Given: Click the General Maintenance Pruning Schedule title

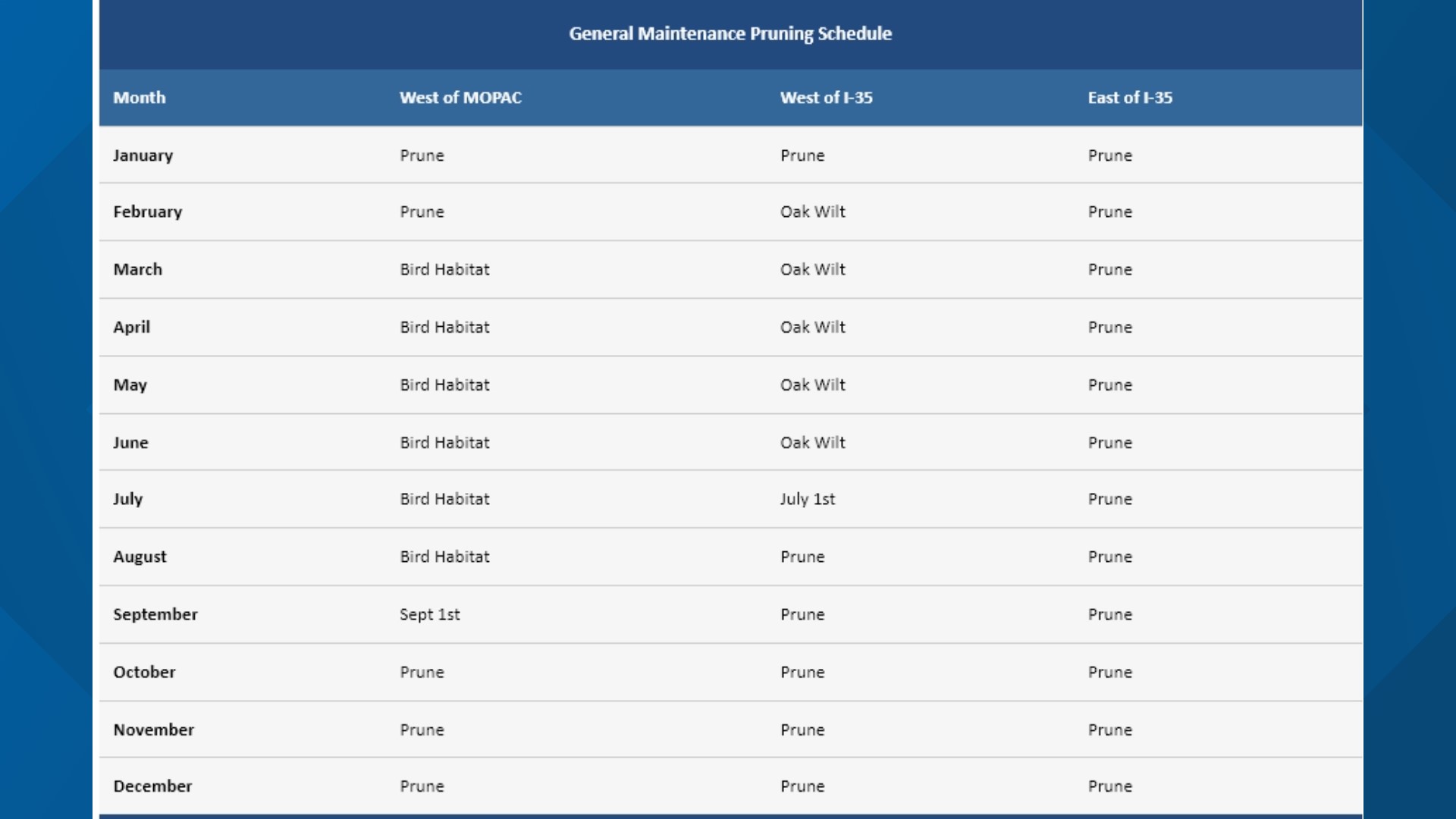Looking at the screenshot, I should (x=730, y=33).
